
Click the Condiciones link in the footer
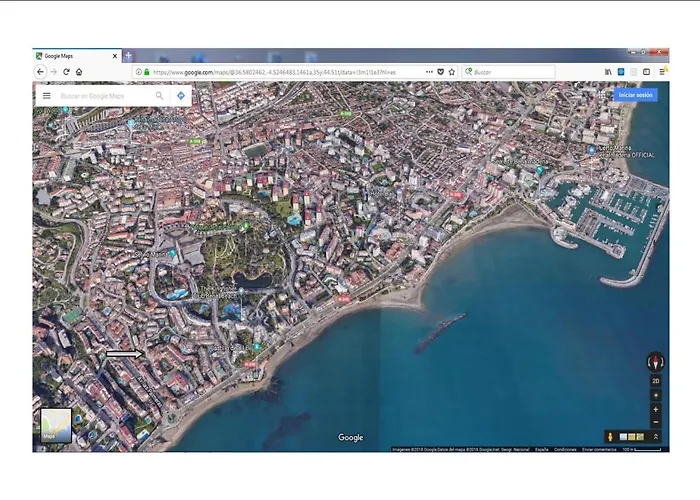click(565, 450)
